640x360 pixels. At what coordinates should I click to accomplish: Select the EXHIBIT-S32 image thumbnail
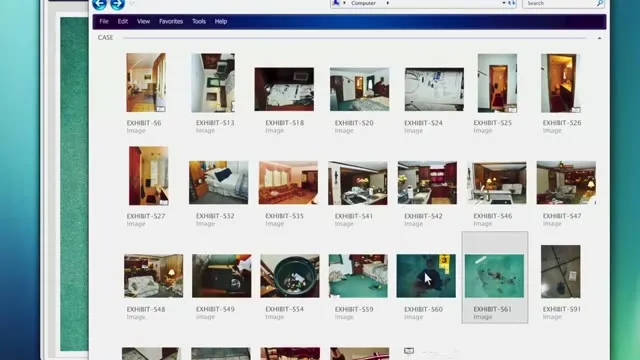coord(218,182)
